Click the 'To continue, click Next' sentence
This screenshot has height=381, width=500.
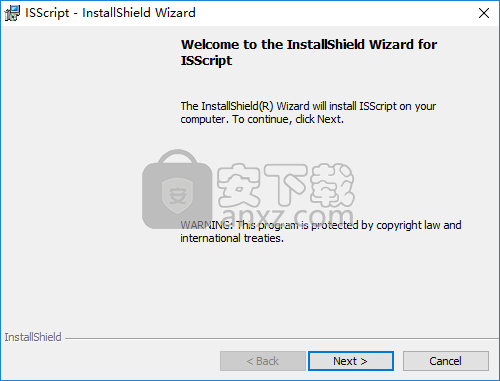[x=288, y=119]
